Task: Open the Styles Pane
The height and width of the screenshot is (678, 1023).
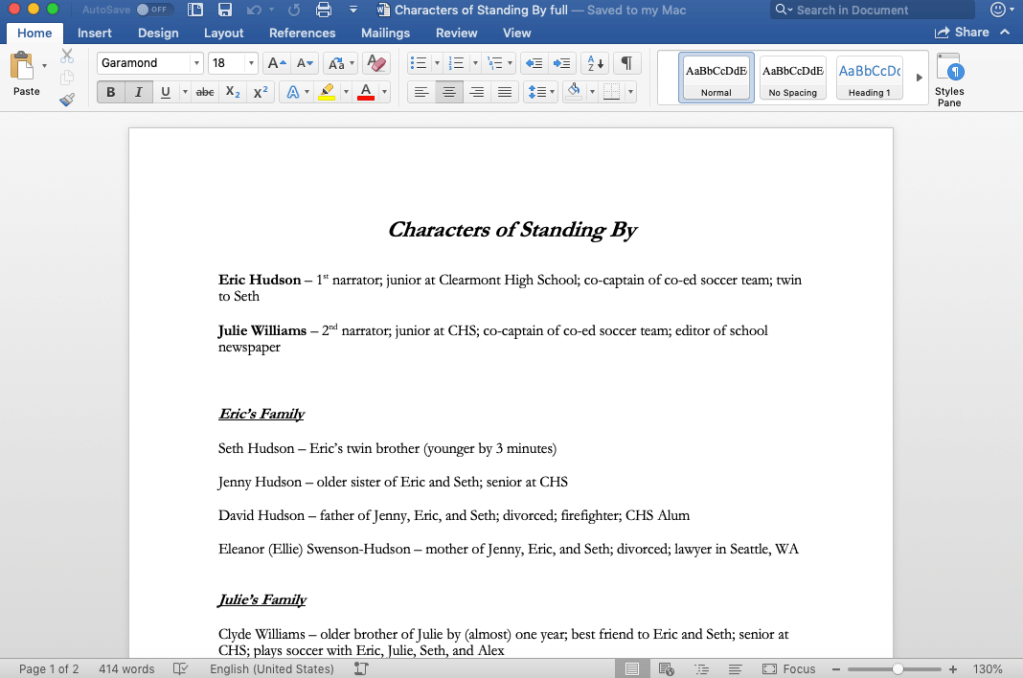Action: coord(949,80)
